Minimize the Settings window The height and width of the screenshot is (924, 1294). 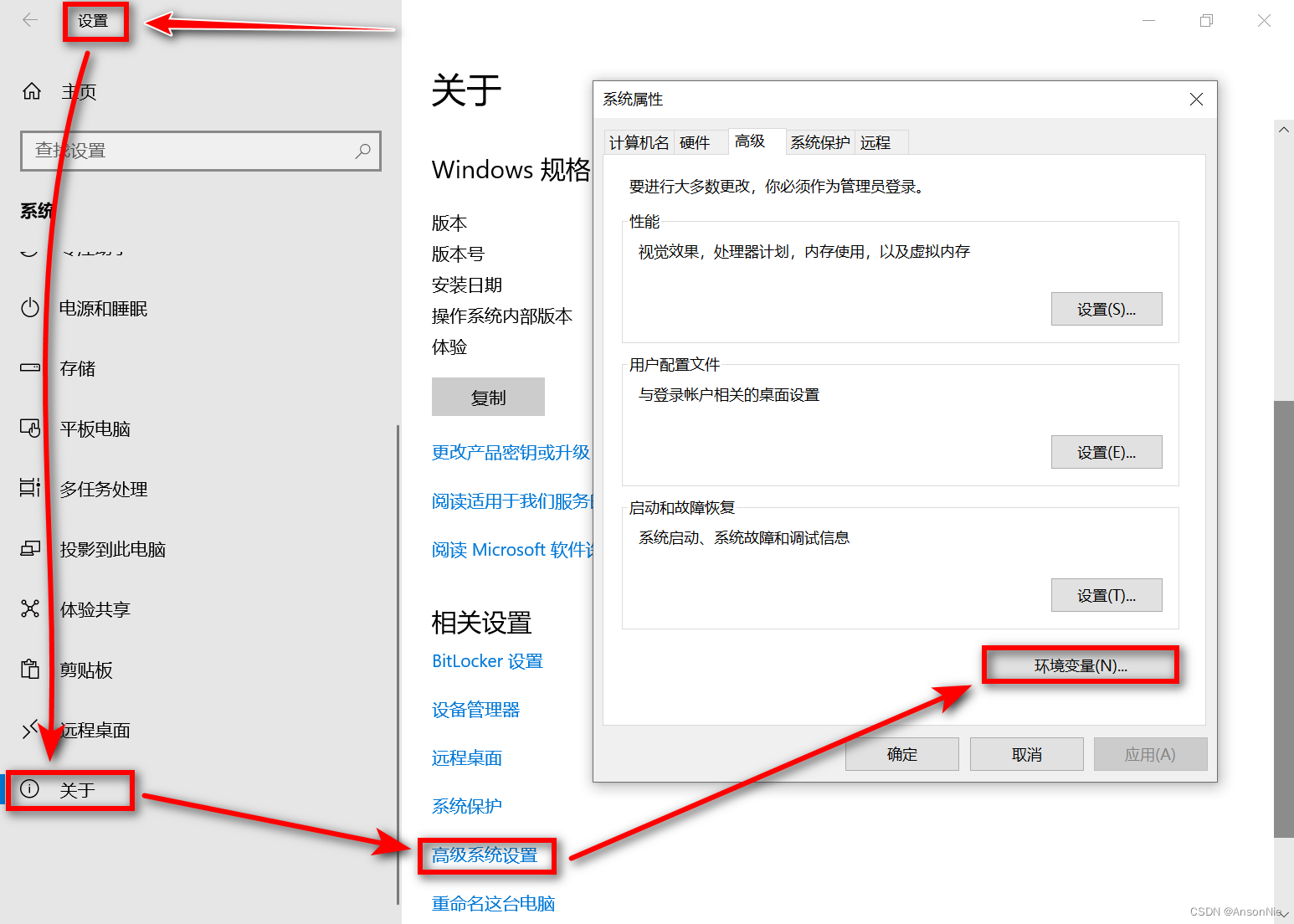pos(1148,20)
